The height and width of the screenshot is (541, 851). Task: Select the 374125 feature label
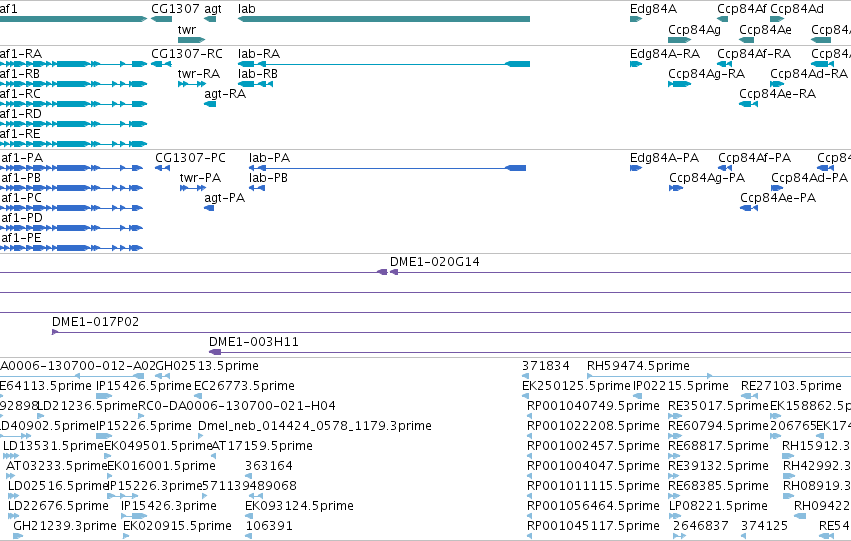click(765, 526)
